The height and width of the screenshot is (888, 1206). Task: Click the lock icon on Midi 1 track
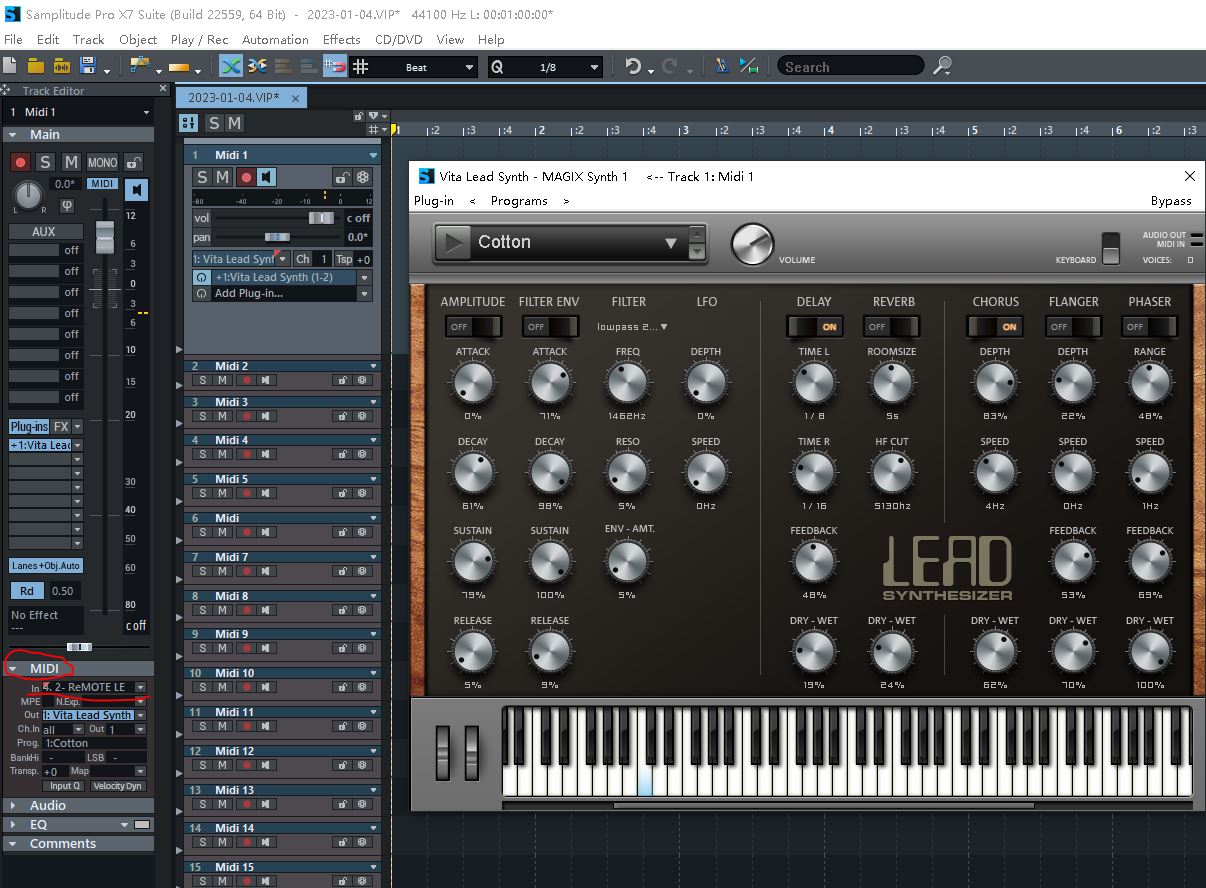point(343,177)
